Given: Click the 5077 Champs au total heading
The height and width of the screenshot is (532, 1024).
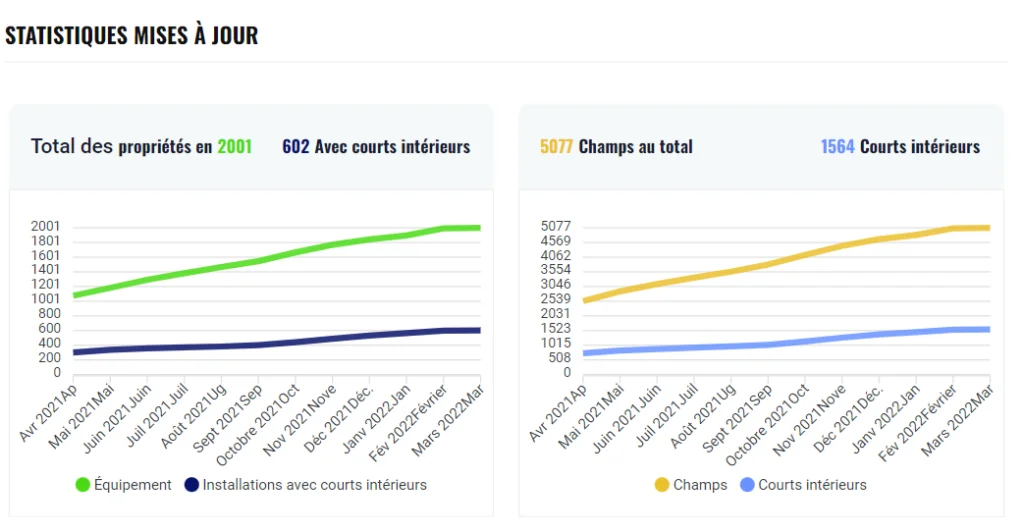Looking at the screenshot, I should [x=616, y=147].
